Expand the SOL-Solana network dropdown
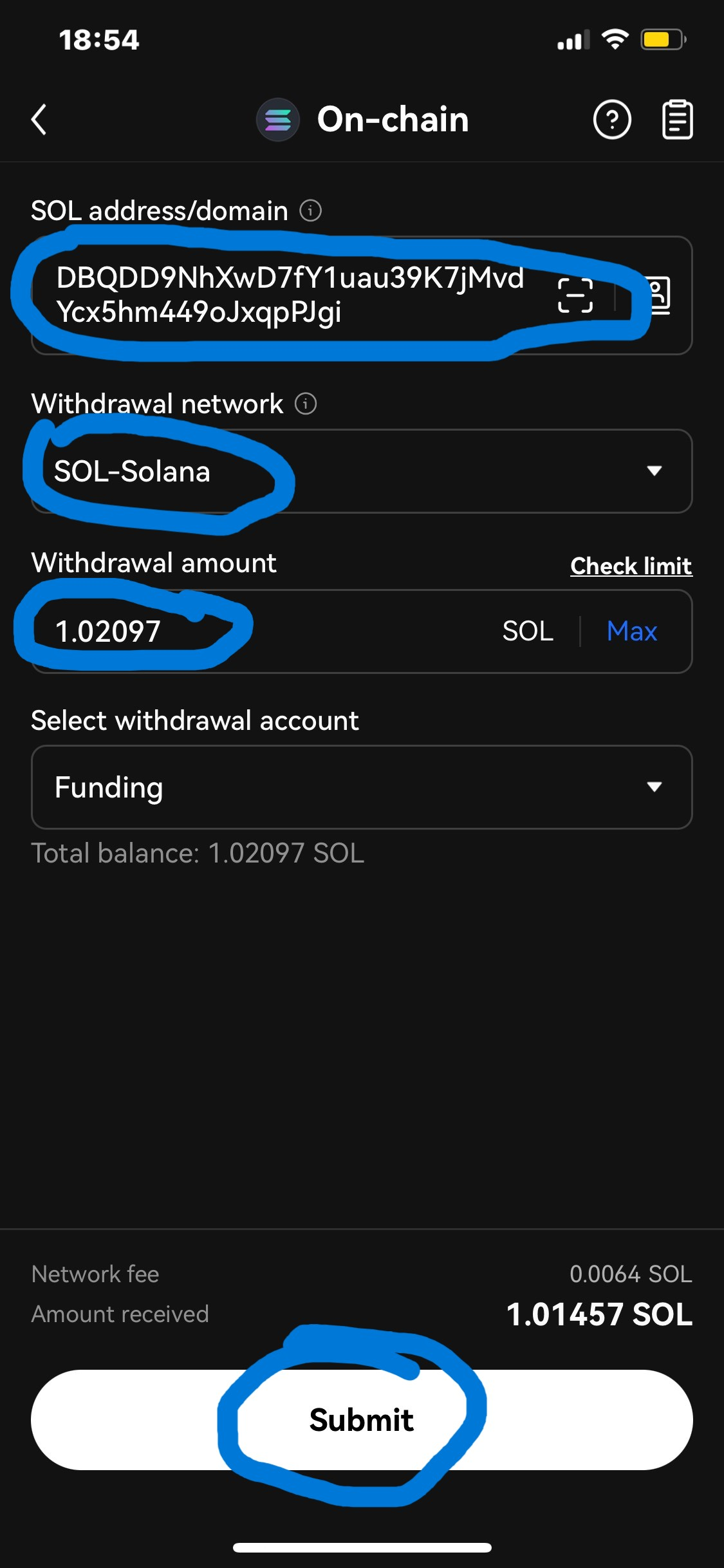The image size is (724, 1568). coord(360,471)
